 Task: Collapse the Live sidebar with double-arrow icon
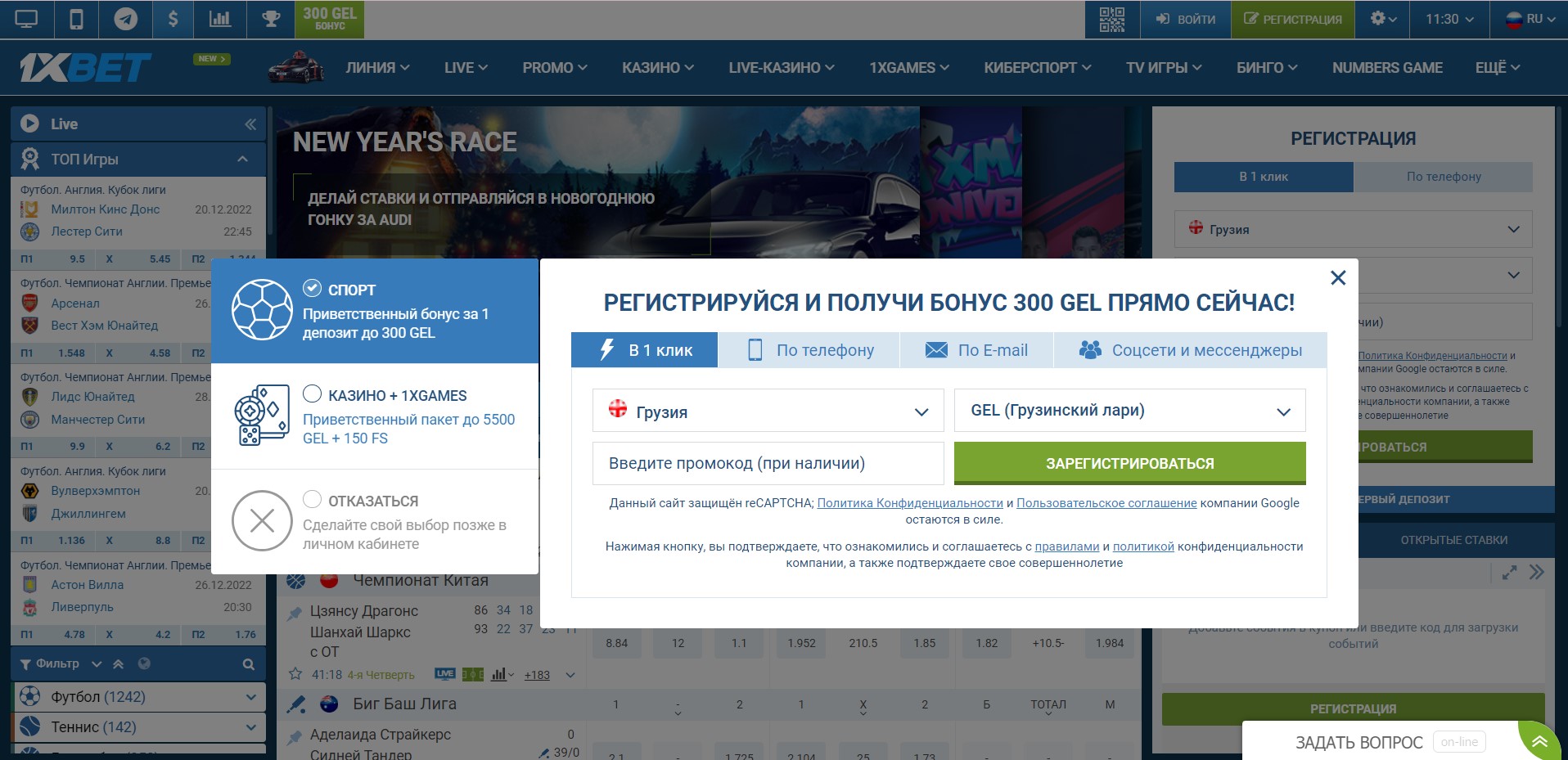coord(250,124)
